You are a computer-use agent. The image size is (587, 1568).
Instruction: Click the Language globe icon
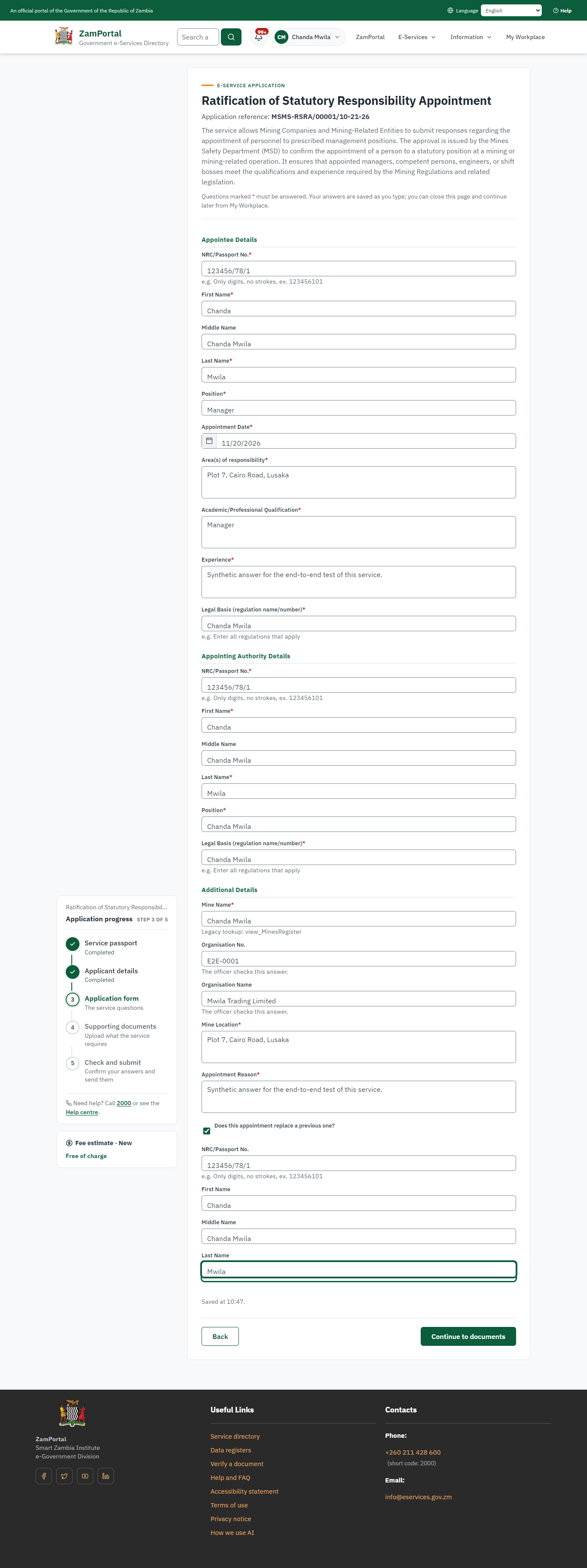[450, 10]
